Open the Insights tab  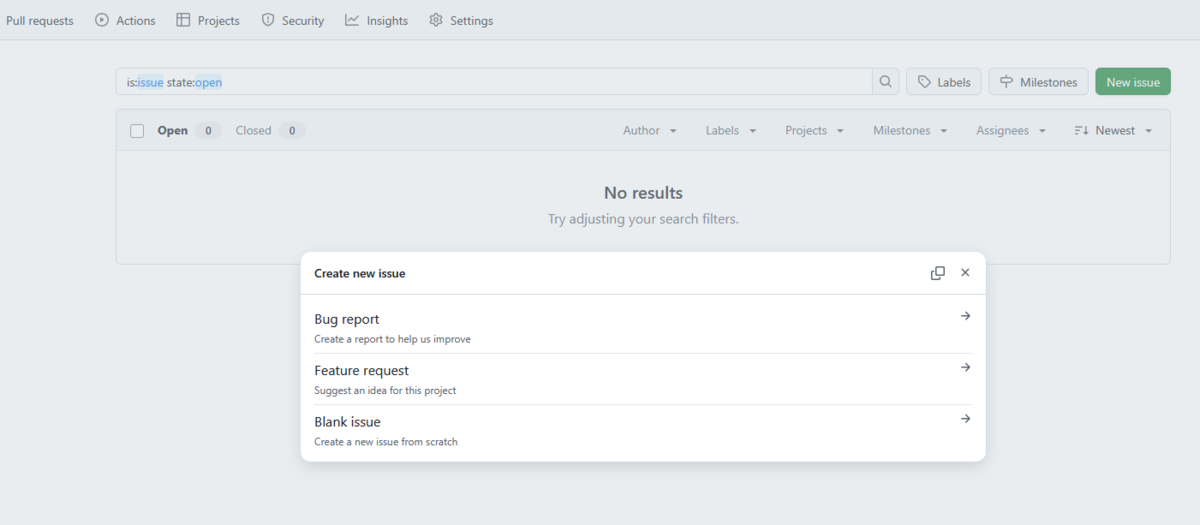click(377, 20)
